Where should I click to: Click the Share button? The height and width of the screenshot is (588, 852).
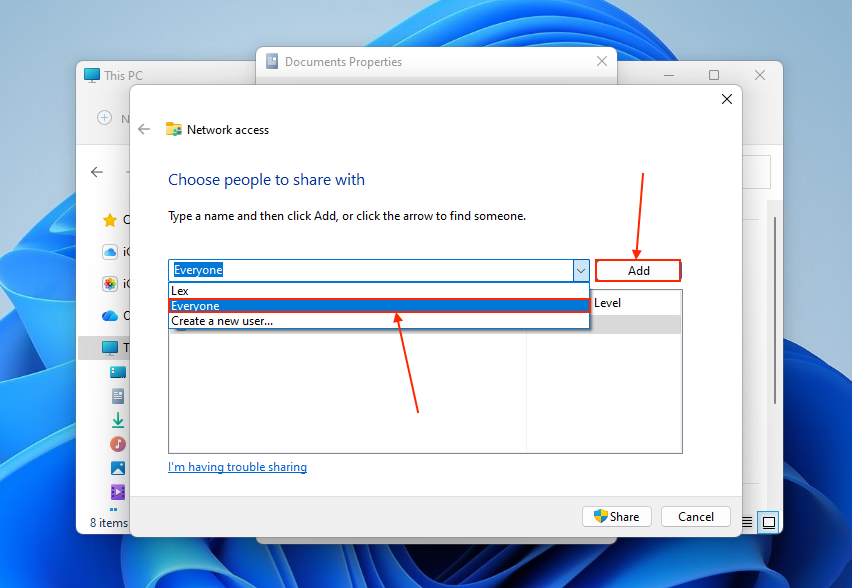click(x=616, y=516)
